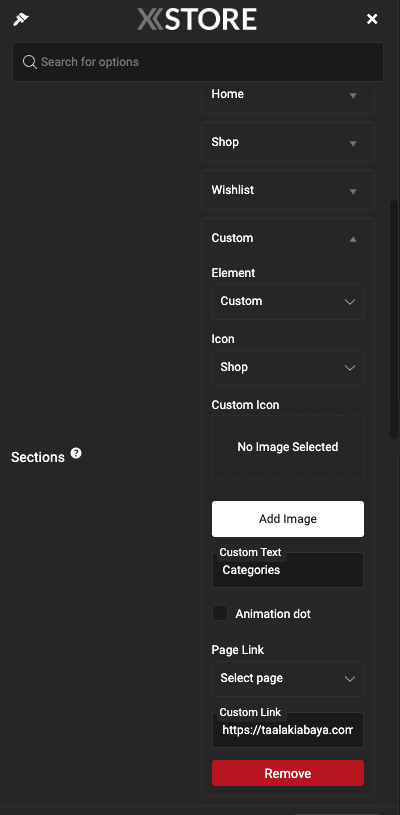Expand the Shop section arrow
Screen dimensions: 400x815
tap(353, 143)
